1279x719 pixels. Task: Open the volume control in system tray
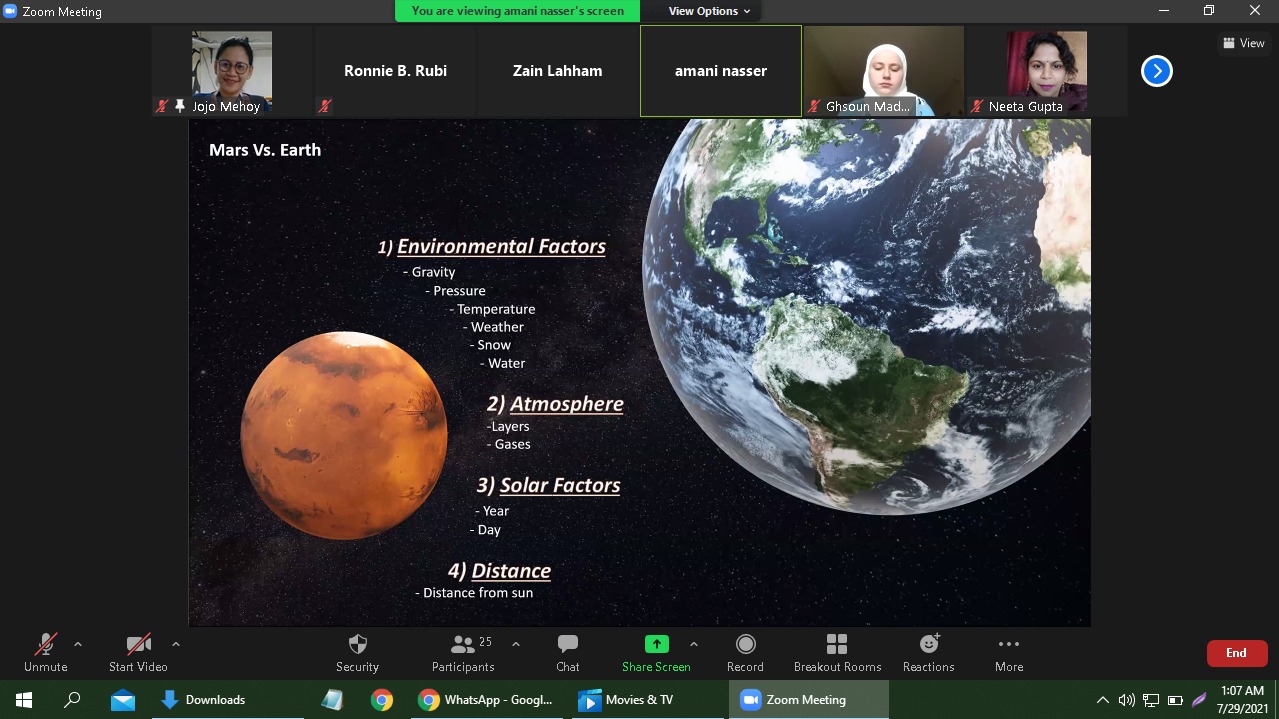pos(1127,700)
